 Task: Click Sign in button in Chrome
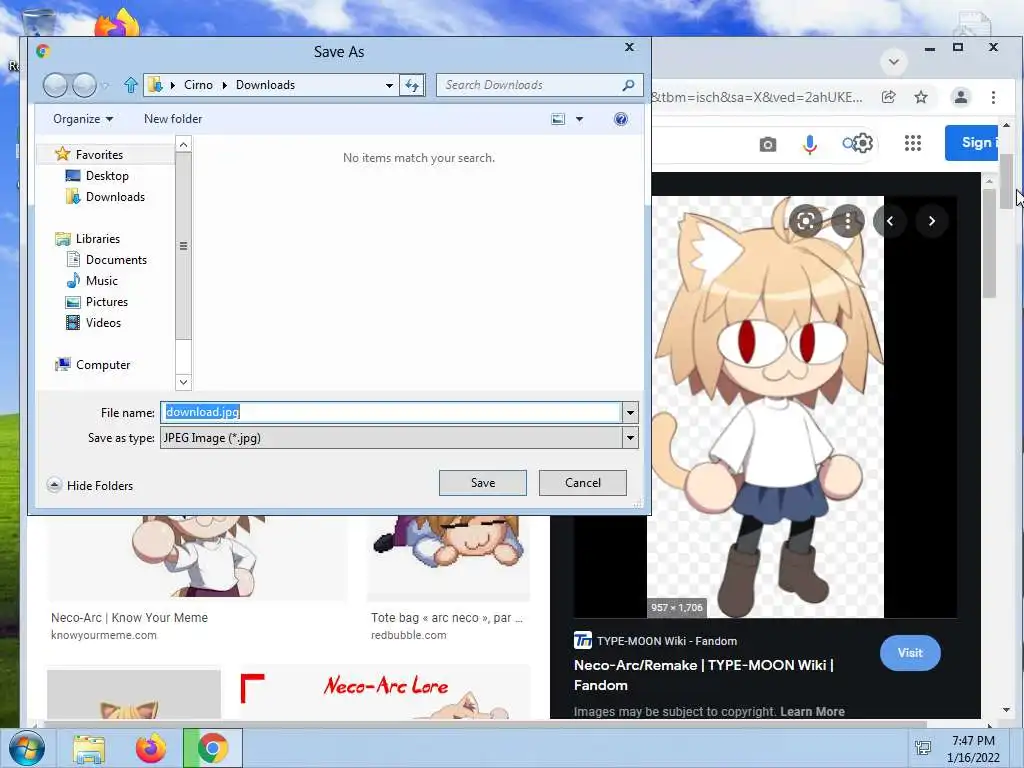click(x=971, y=142)
